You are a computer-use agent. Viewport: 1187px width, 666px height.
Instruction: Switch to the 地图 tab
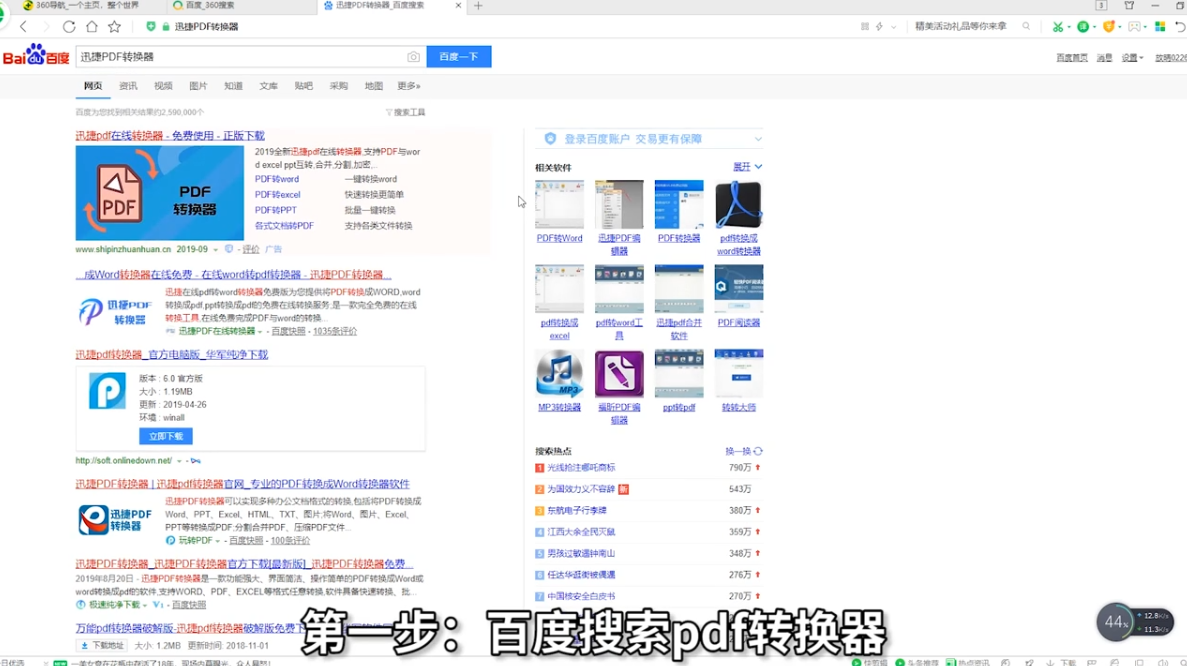click(x=374, y=86)
